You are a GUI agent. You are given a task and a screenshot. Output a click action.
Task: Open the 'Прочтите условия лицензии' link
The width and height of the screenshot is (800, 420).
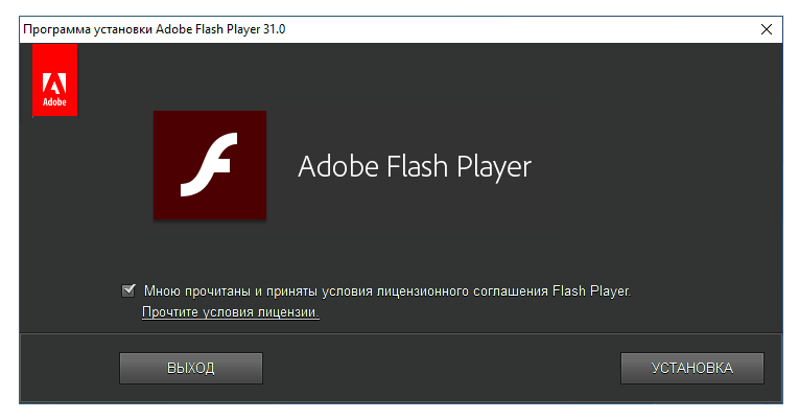(231, 312)
